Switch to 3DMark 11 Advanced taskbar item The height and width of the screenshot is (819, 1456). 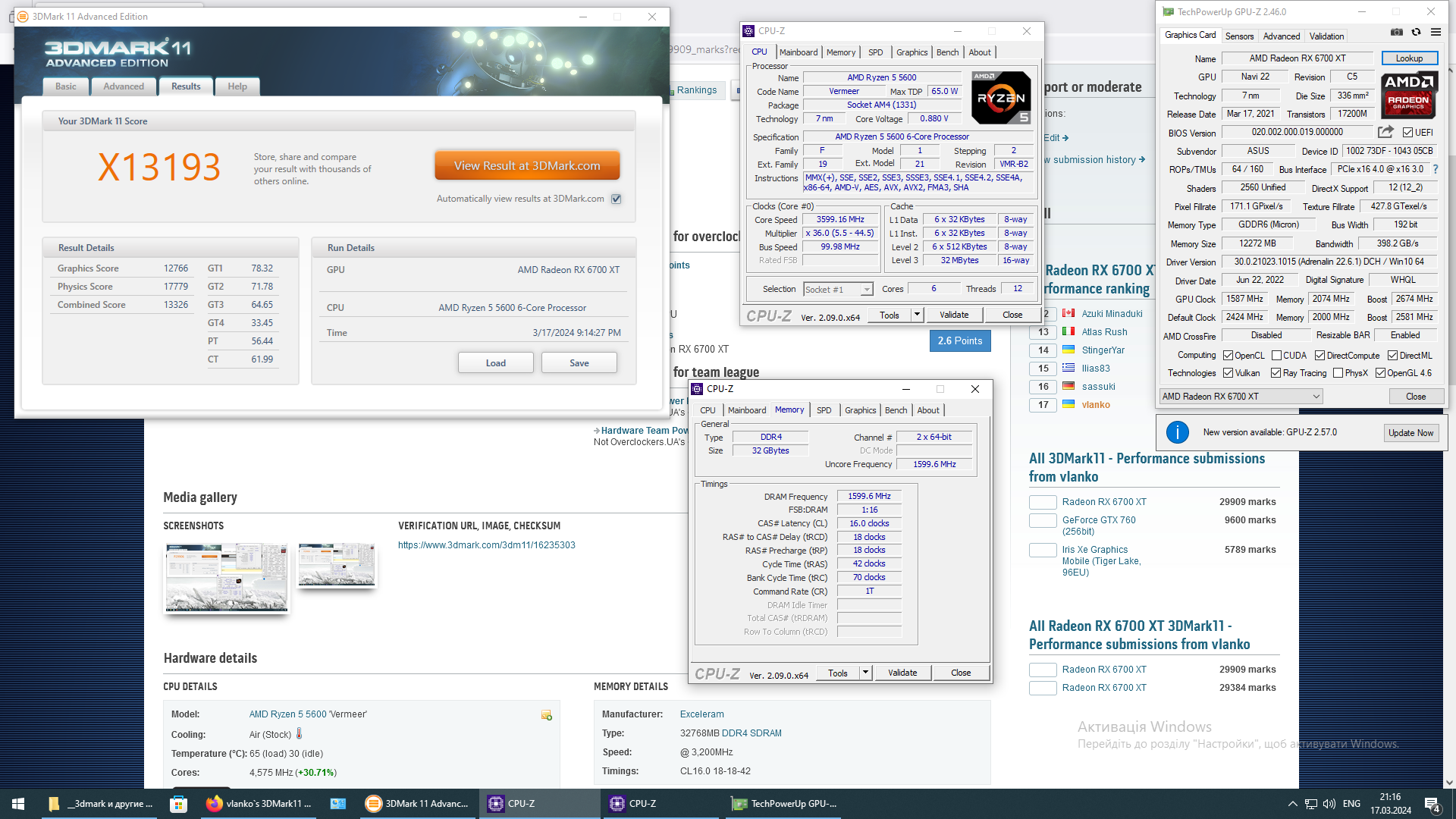point(417,804)
